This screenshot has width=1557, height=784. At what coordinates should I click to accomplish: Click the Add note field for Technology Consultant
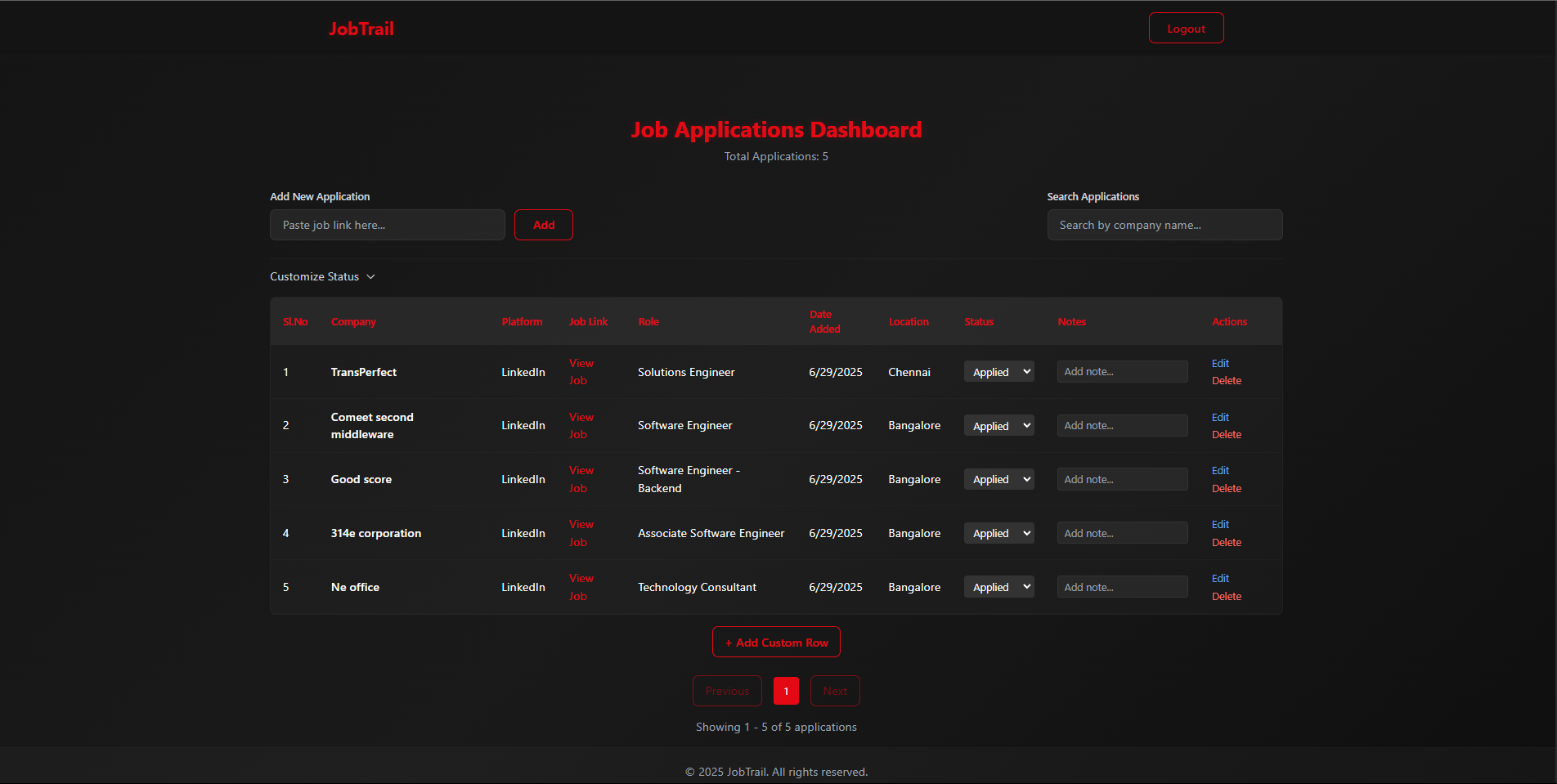point(1121,586)
